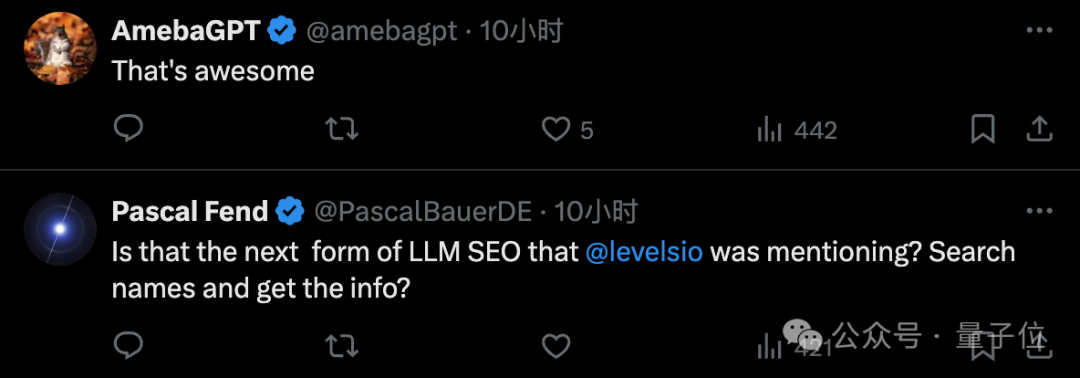
Task: Share AmebaGPT's tweet
Action: [x=1040, y=129]
